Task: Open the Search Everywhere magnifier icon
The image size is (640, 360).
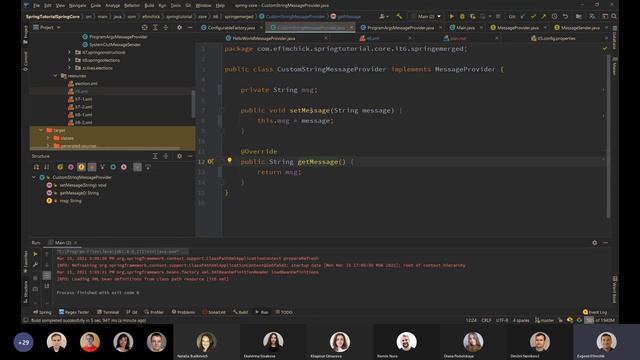Action: click(x=614, y=16)
